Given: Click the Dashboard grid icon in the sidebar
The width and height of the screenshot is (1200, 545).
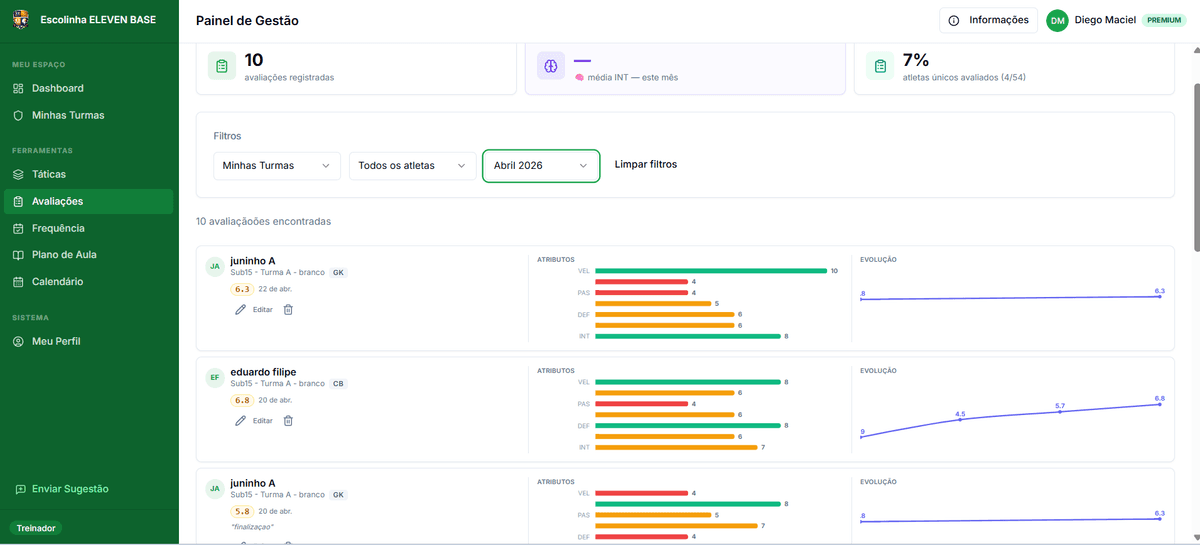Looking at the screenshot, I should click(18, 88).
